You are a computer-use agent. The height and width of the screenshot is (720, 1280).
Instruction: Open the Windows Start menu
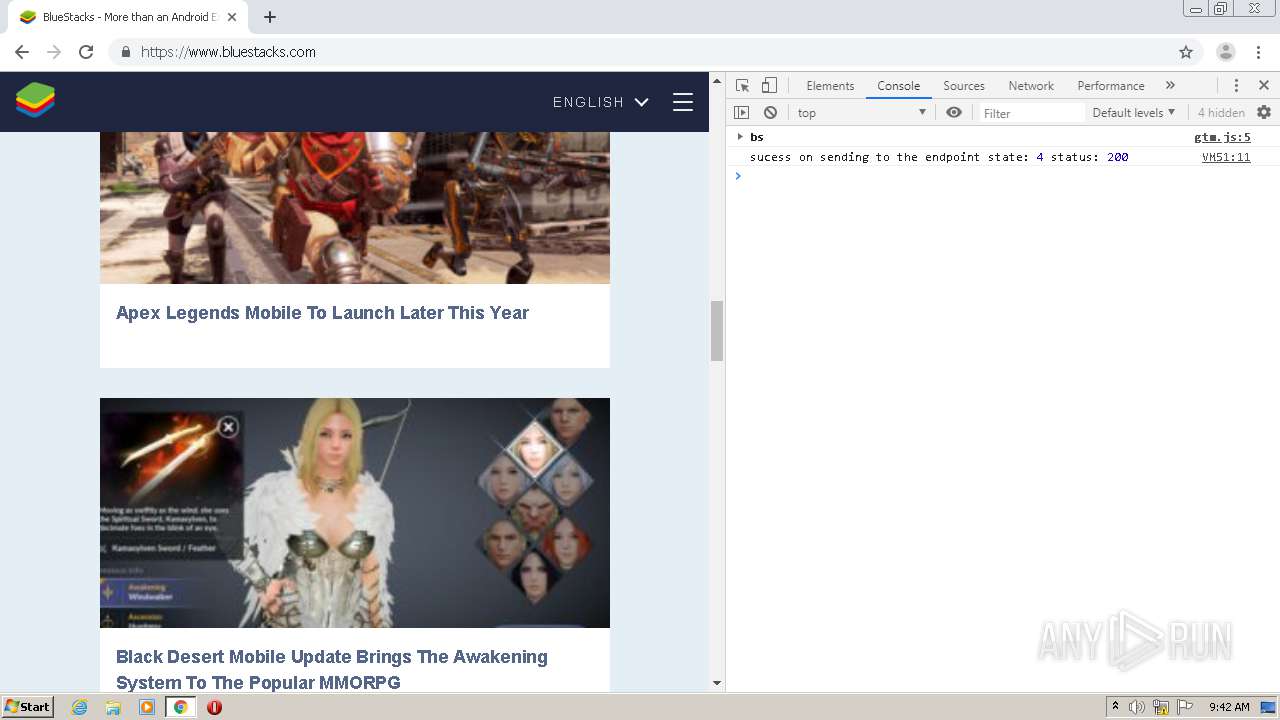[x=28, y=707]
